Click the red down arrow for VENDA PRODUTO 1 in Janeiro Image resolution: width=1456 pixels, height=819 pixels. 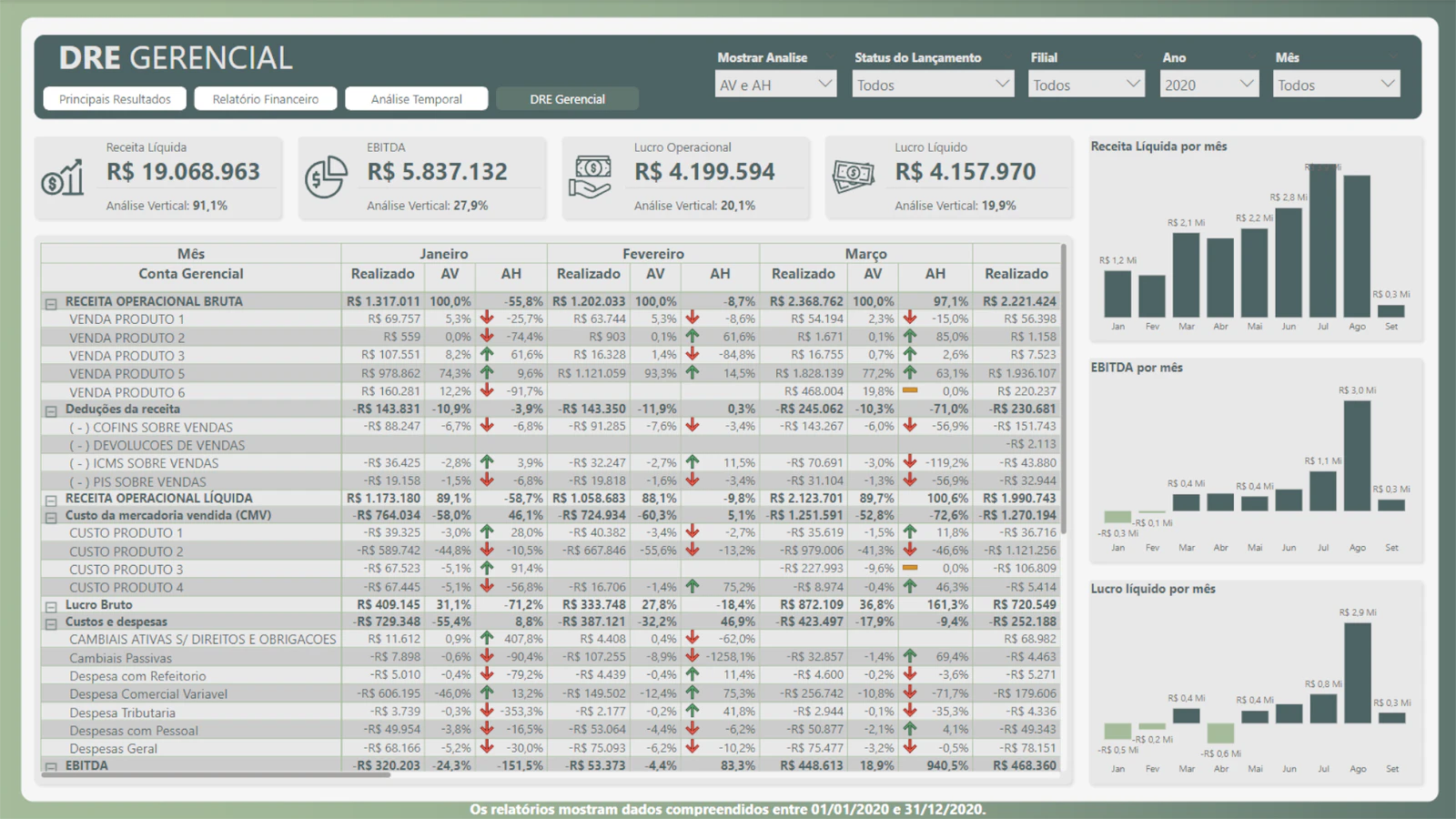point(487,318)
